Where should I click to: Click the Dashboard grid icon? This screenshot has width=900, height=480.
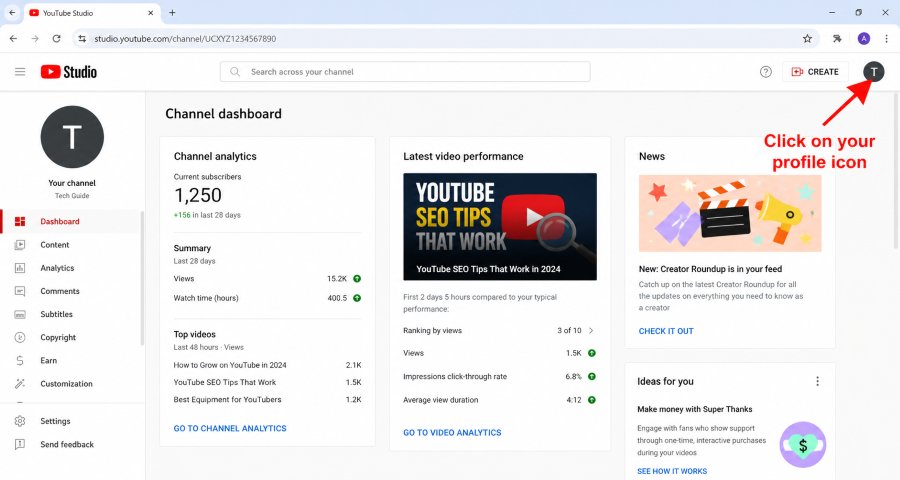[x=20, y=222]
